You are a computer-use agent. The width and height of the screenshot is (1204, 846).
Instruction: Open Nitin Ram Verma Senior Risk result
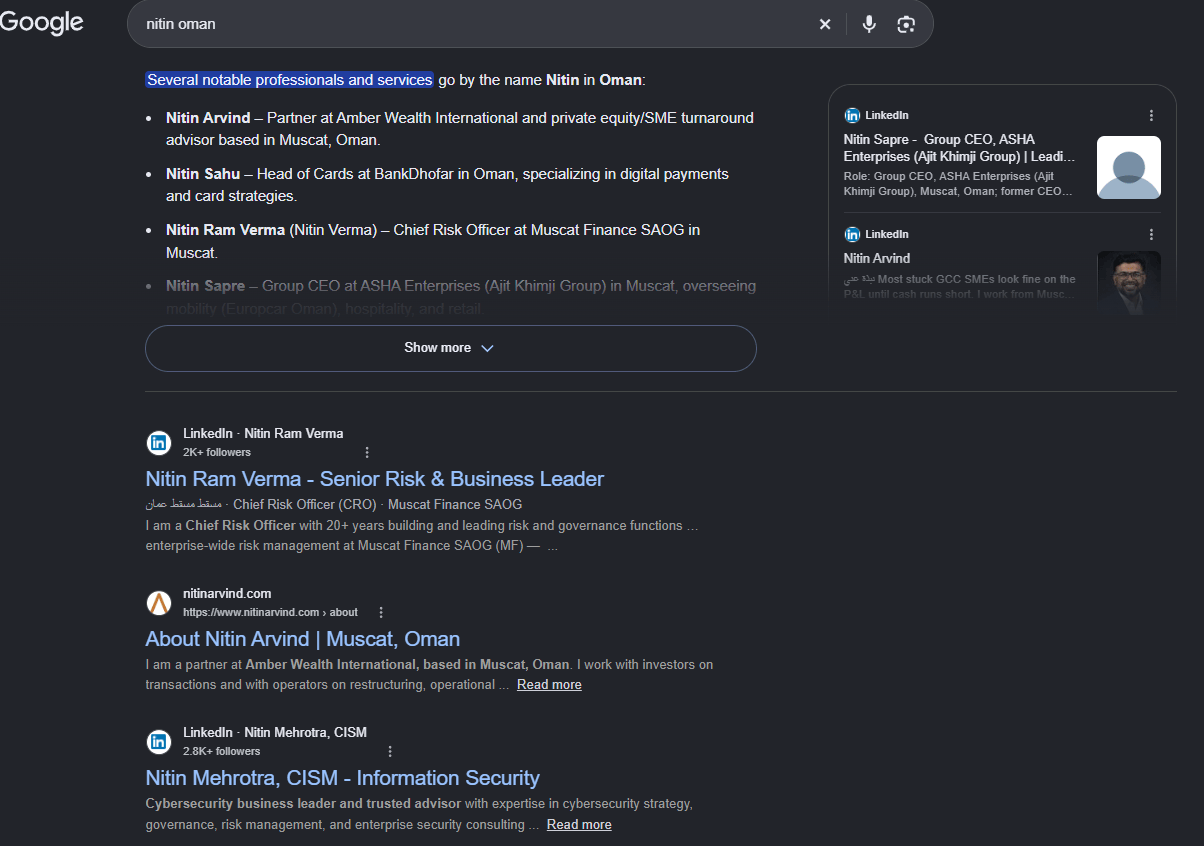(375, 478)
